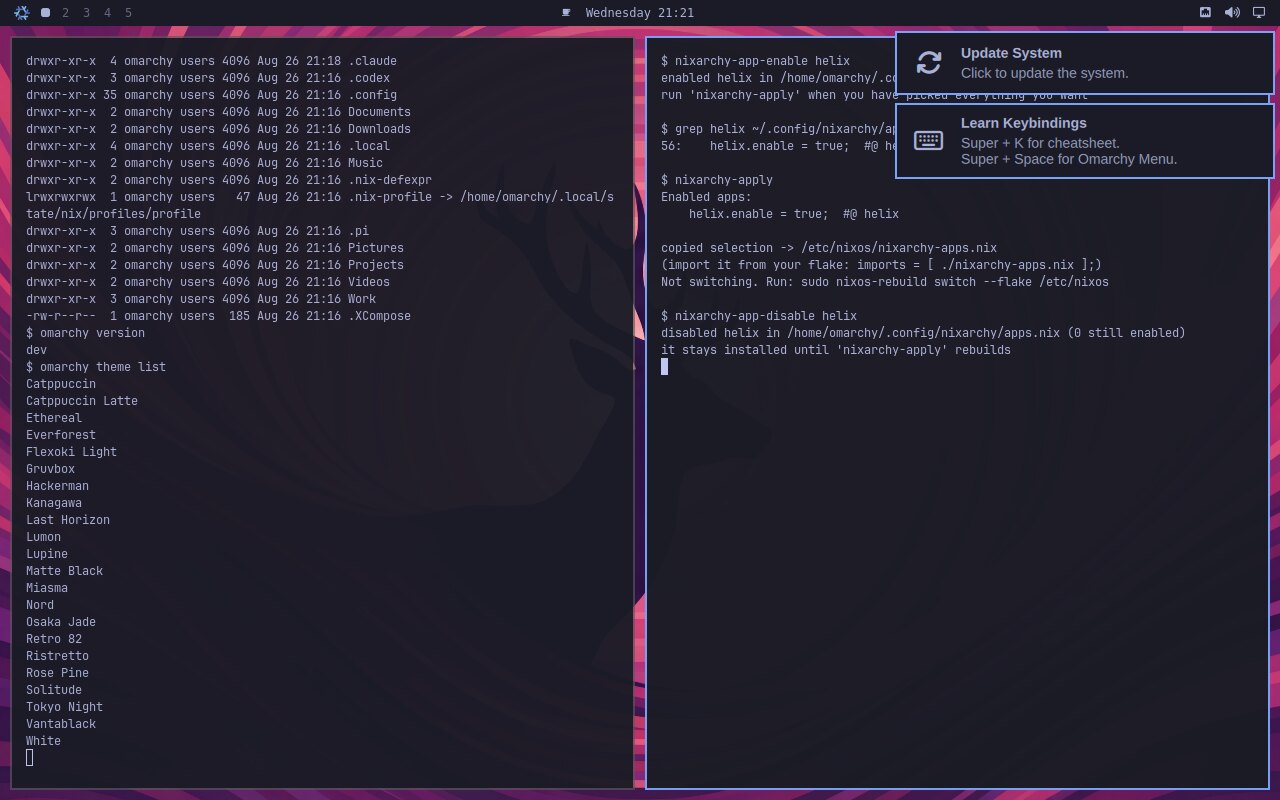Click the .nix-defexpr directory row
This screenshot has width=1280, height=800.
click(x=229, y=180)
